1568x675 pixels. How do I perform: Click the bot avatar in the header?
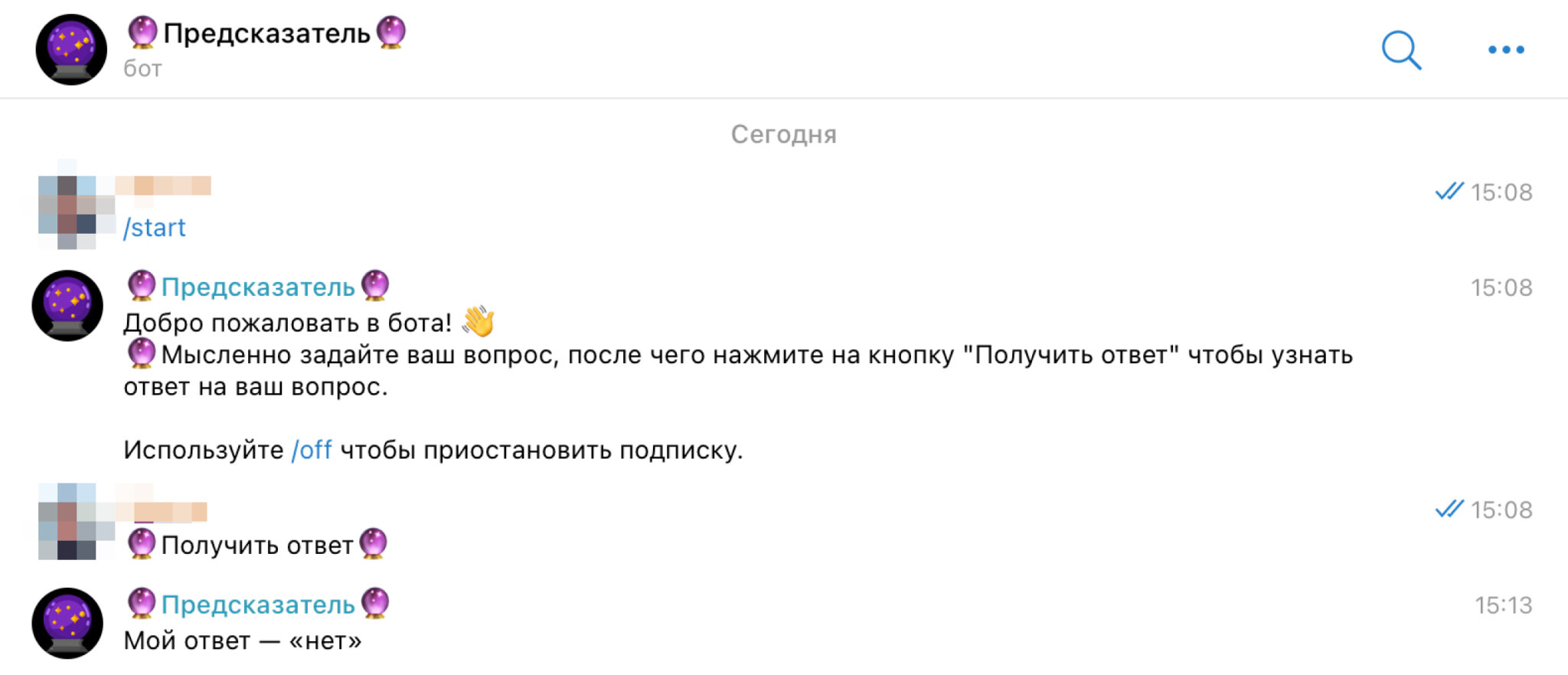click(x=71, y=50)
